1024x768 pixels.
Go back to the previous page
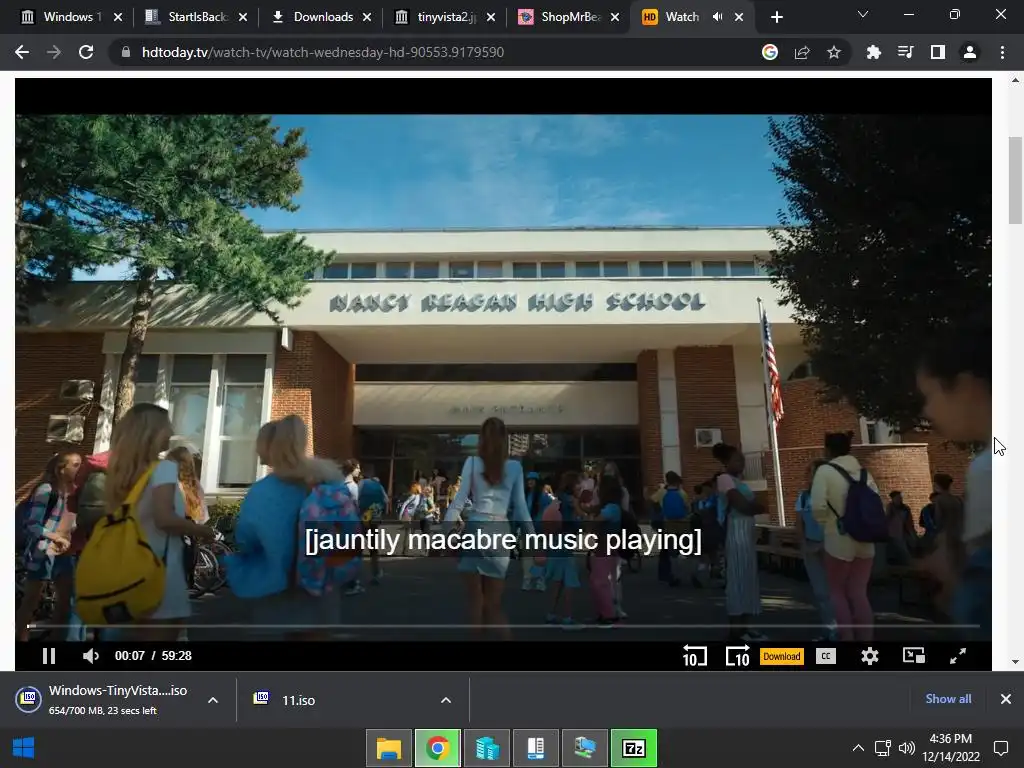click(x=22, y=52)
